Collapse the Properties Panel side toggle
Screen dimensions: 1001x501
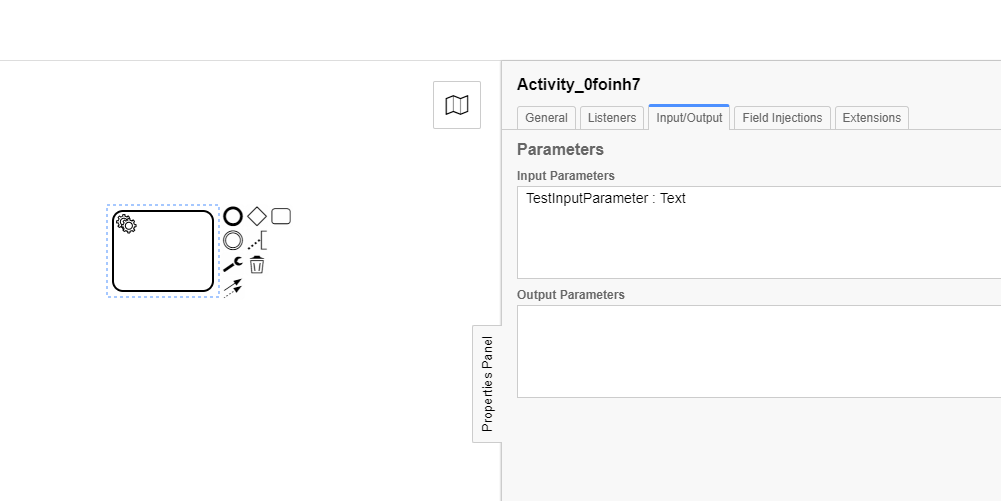pyautogui.click(x=487, y=384)
